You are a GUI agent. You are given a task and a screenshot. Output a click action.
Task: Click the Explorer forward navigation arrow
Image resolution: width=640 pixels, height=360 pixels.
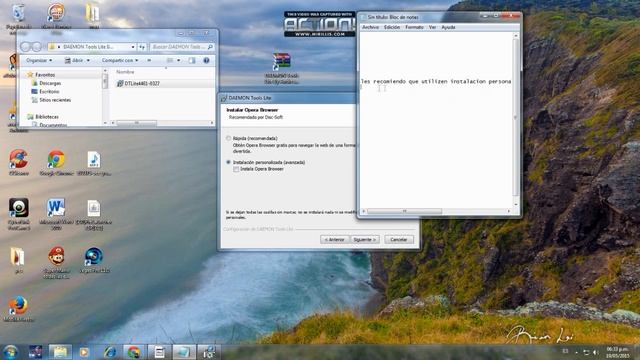pos(37,47)
